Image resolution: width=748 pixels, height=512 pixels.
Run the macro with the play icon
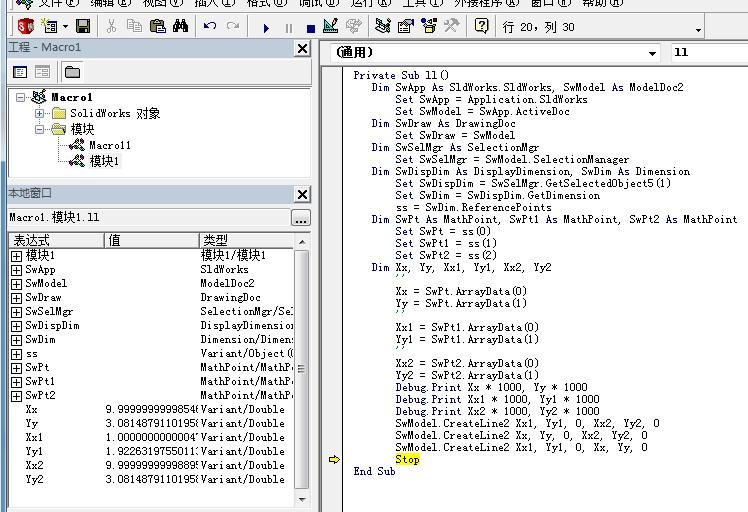[x=266, y=29]
